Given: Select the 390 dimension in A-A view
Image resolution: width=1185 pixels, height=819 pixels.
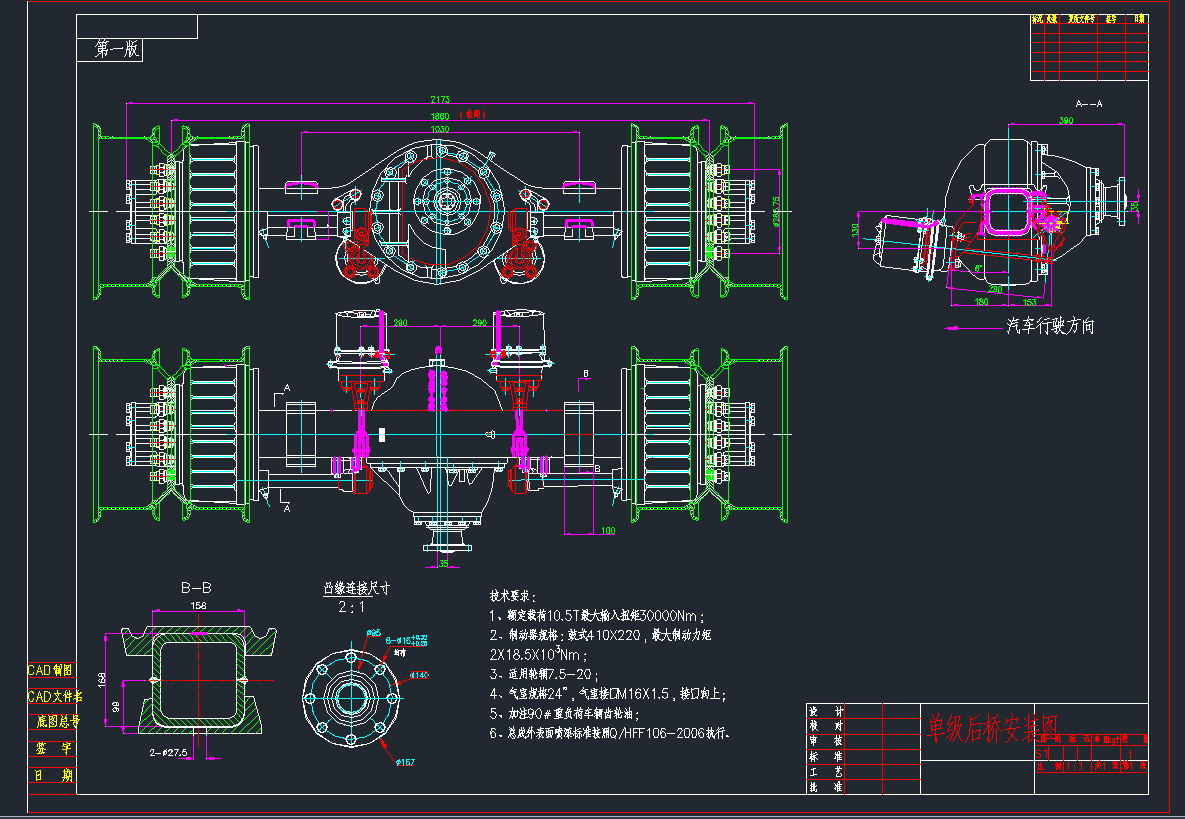Looking at the screenshot, I should (x=1066, y=121).
